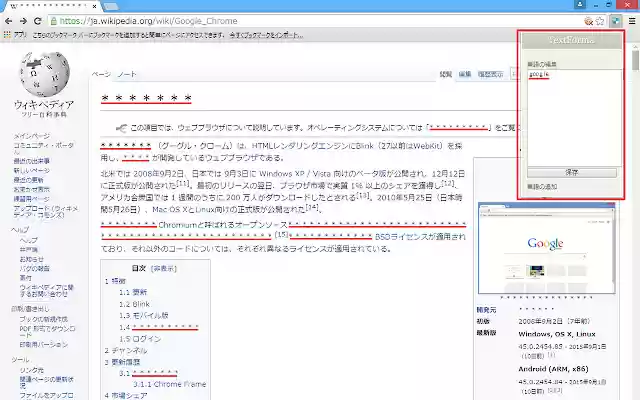Open footnote reference [11]
The image size is (640, 400).
coord(182,182)
